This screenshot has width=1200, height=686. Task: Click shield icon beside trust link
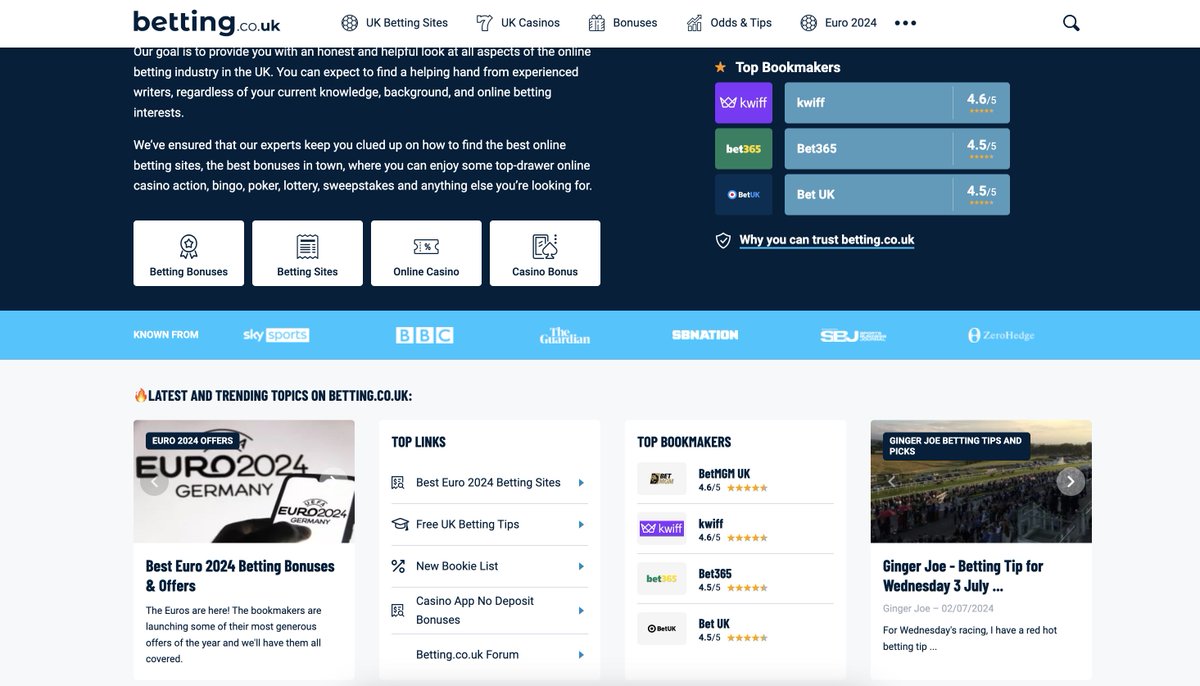pyautogui.click(x=723, y=240)
